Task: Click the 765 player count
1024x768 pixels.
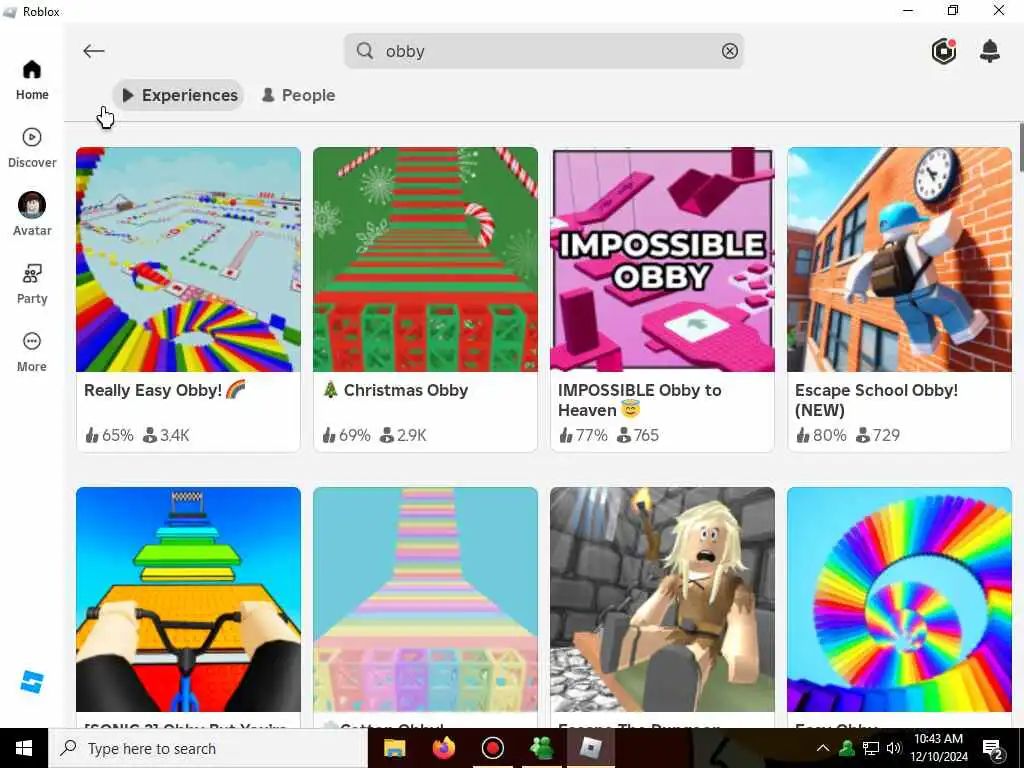Action: coord(638,435)
